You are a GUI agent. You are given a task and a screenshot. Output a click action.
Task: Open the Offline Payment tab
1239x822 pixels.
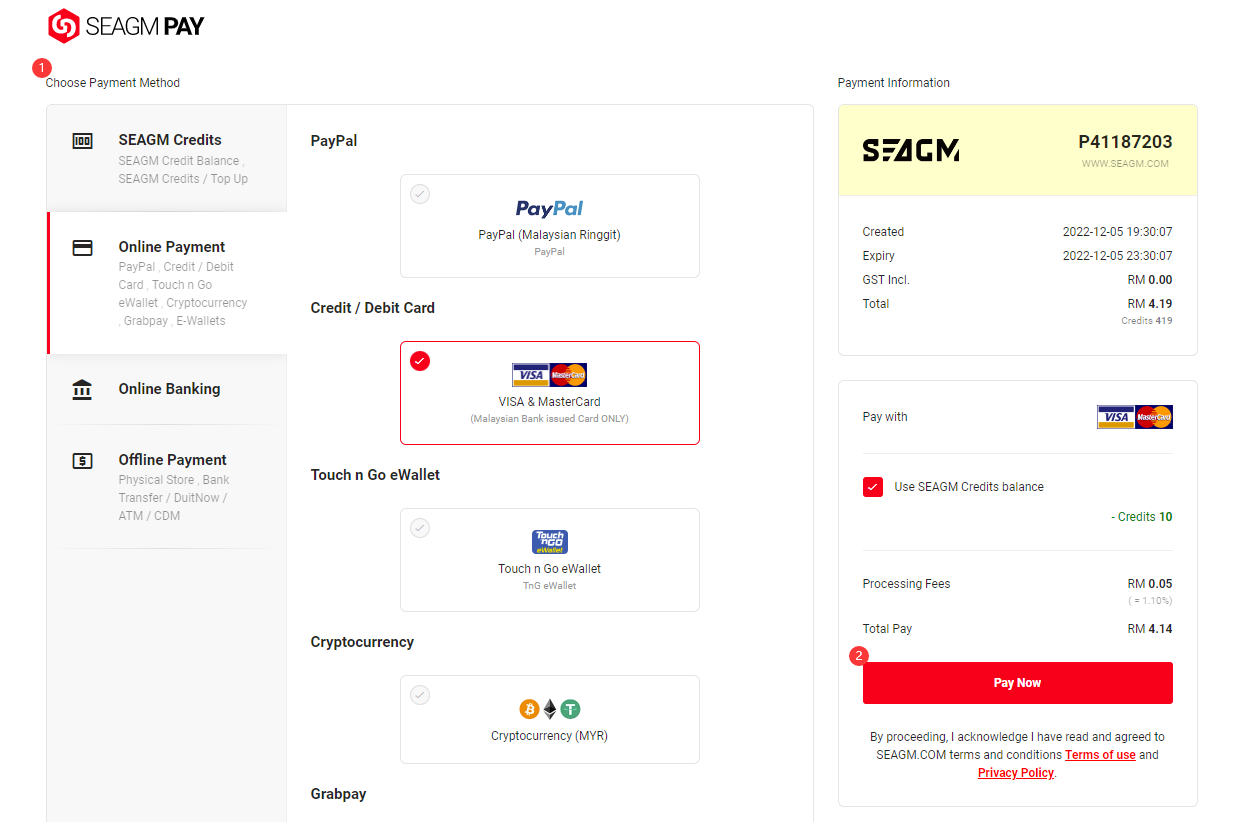click(x=172, y=460)
